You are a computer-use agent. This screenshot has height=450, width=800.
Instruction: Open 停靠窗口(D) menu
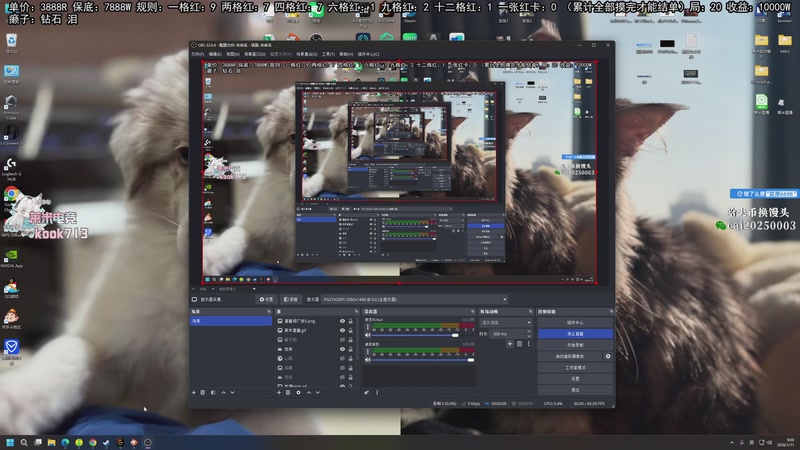click(x=255, y=54)
